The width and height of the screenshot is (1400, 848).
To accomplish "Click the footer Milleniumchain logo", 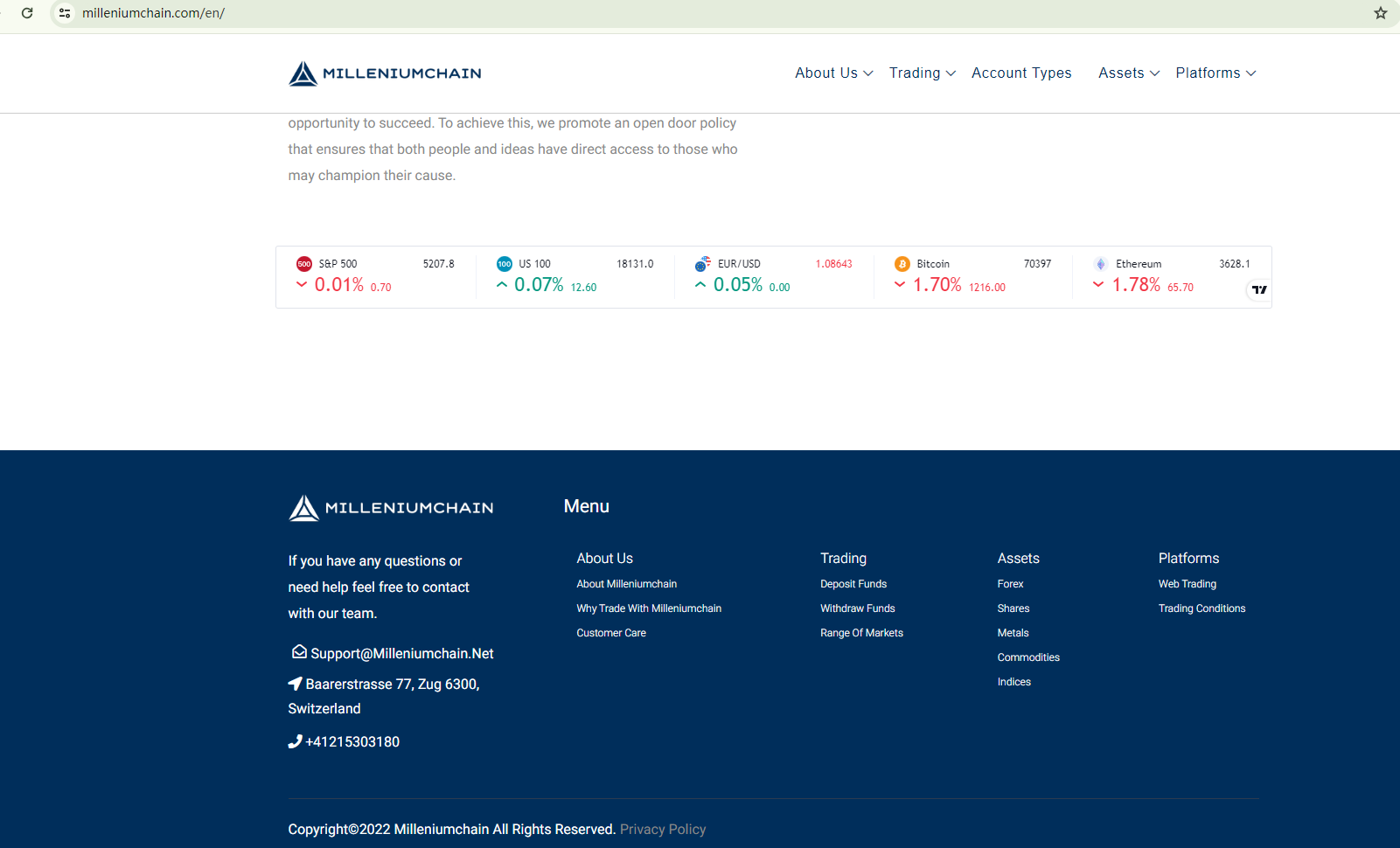I will [391, 508].
